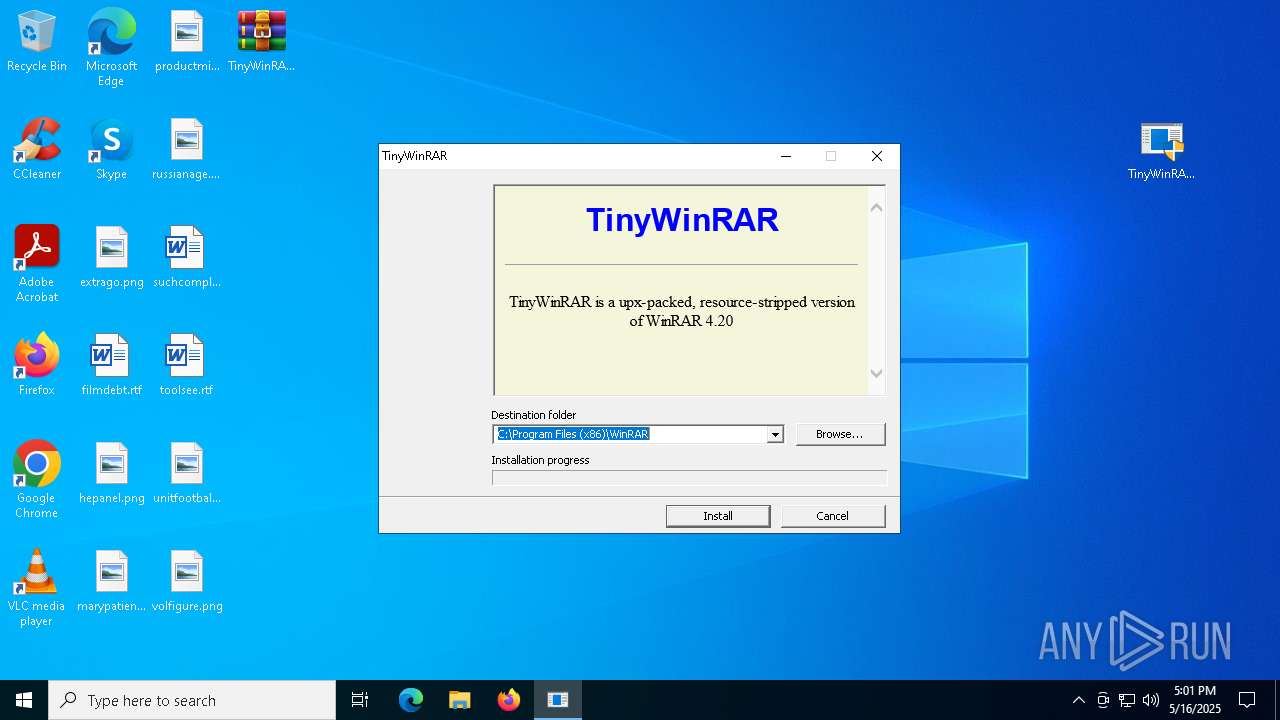Image resolution: width=1280 pixels, height=720 pixels.
Task: Open the taskbar clock and date
Action: [1195, 700]
